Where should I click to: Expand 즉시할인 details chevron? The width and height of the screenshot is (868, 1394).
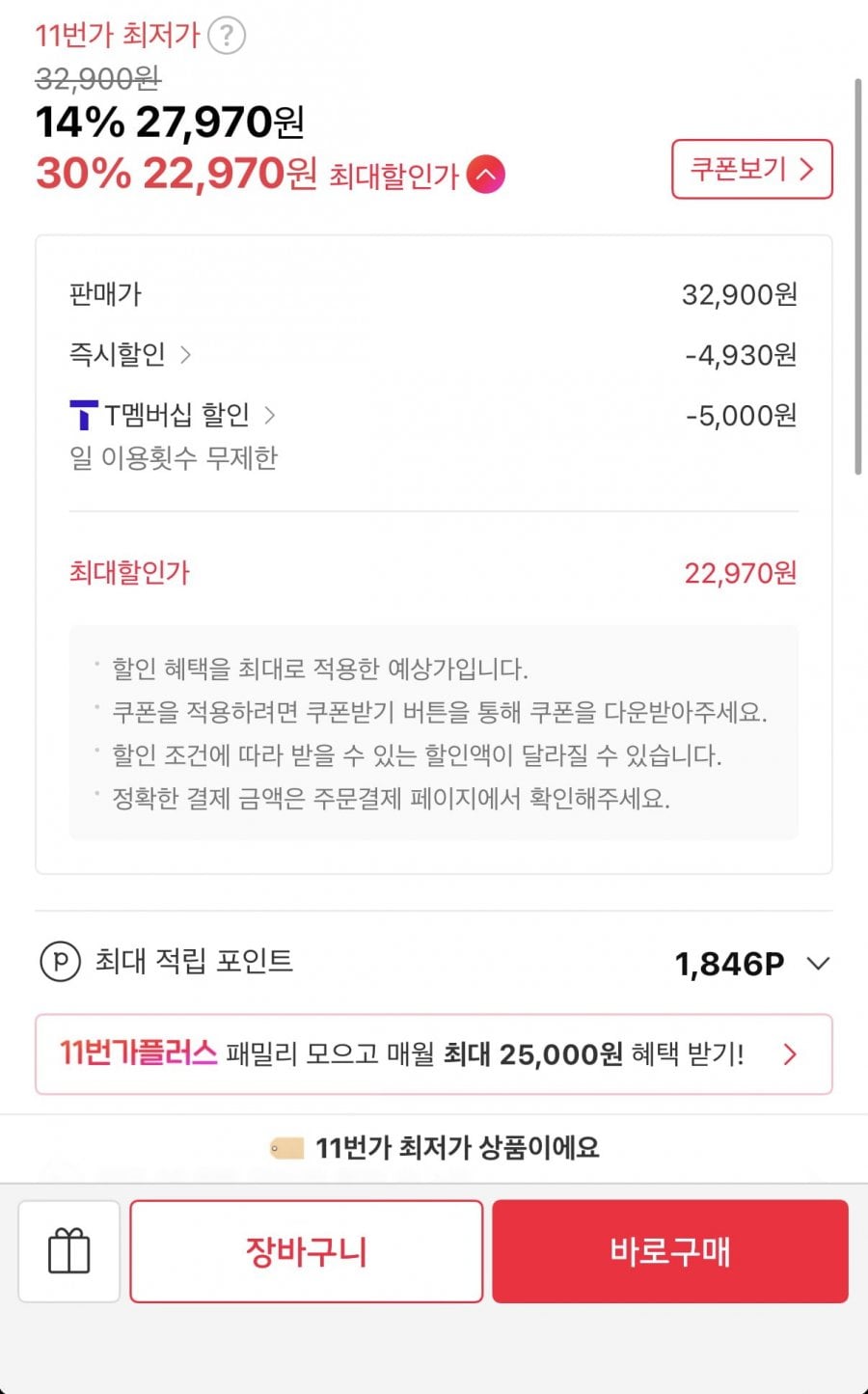(186, 355)
